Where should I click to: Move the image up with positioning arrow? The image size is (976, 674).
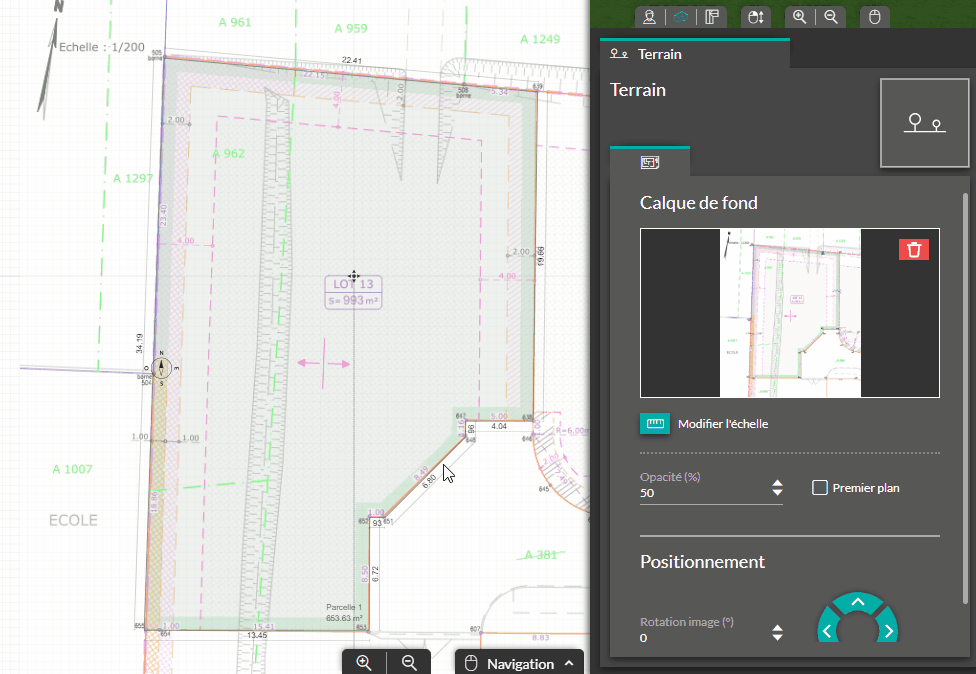tap(857, 603)
